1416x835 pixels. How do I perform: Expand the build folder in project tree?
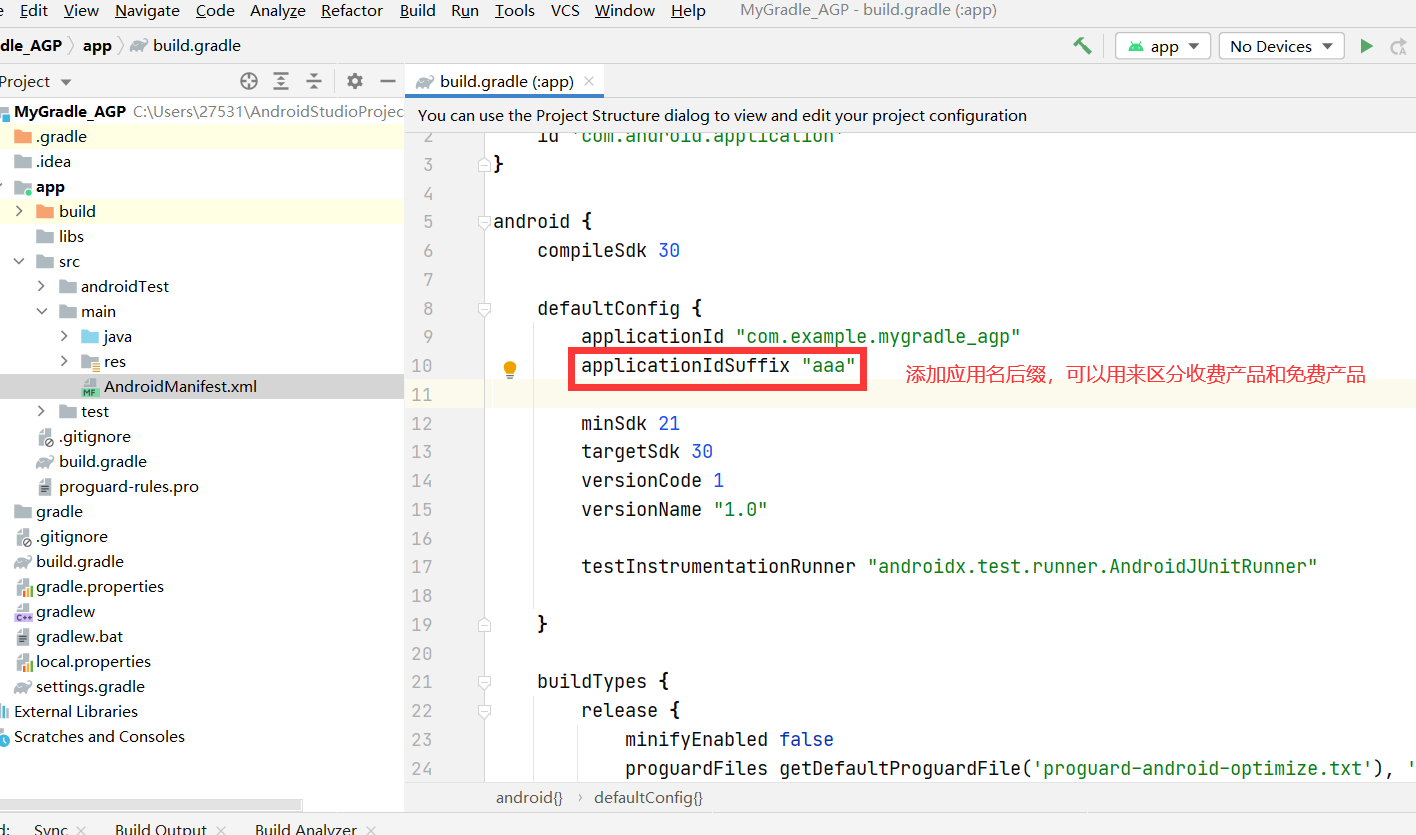click(x=19, y=211)
